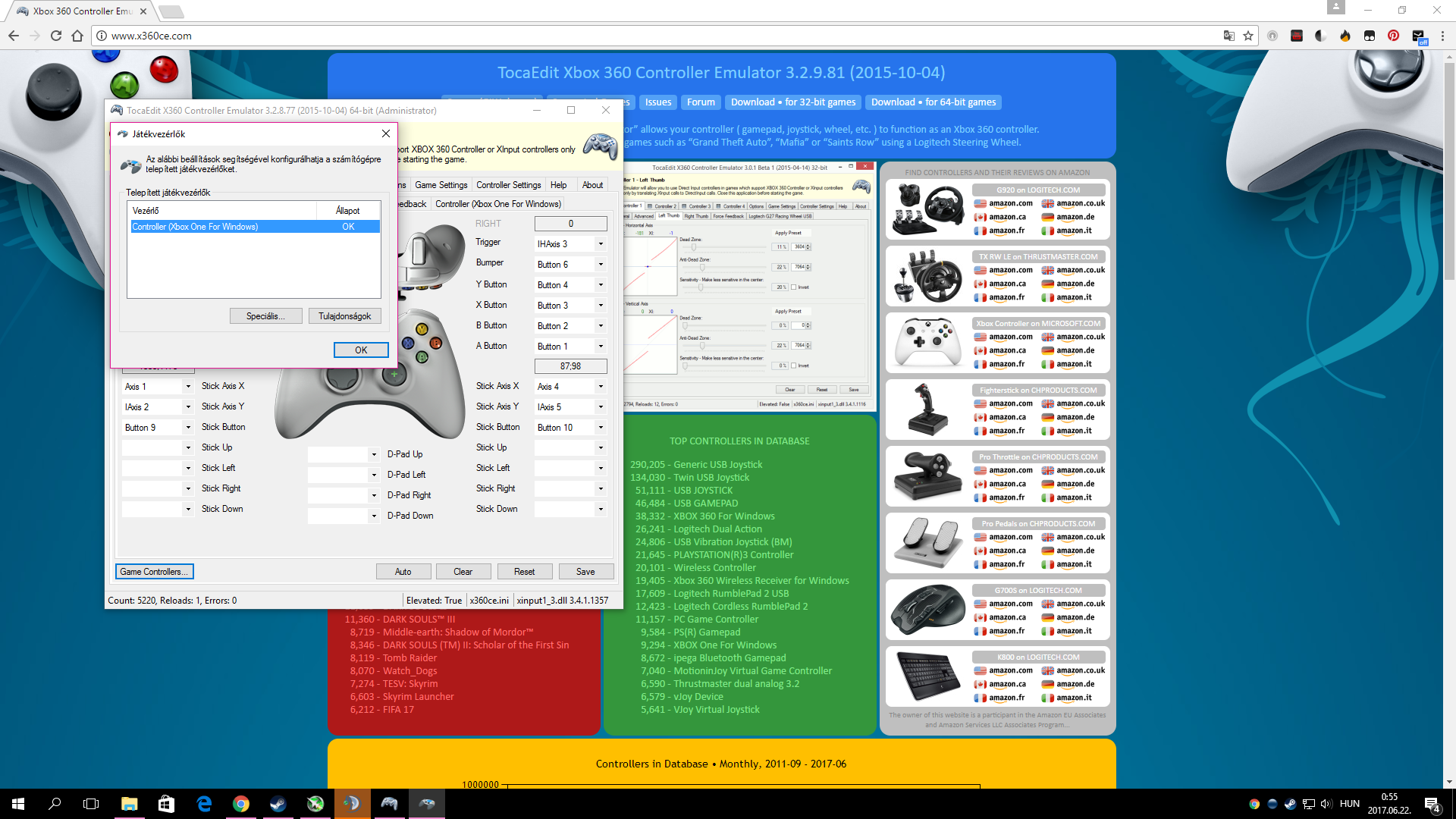Open the Game Settings tab
The width and height of the screenshot is (1456, 819).
(x=441, y=185)
